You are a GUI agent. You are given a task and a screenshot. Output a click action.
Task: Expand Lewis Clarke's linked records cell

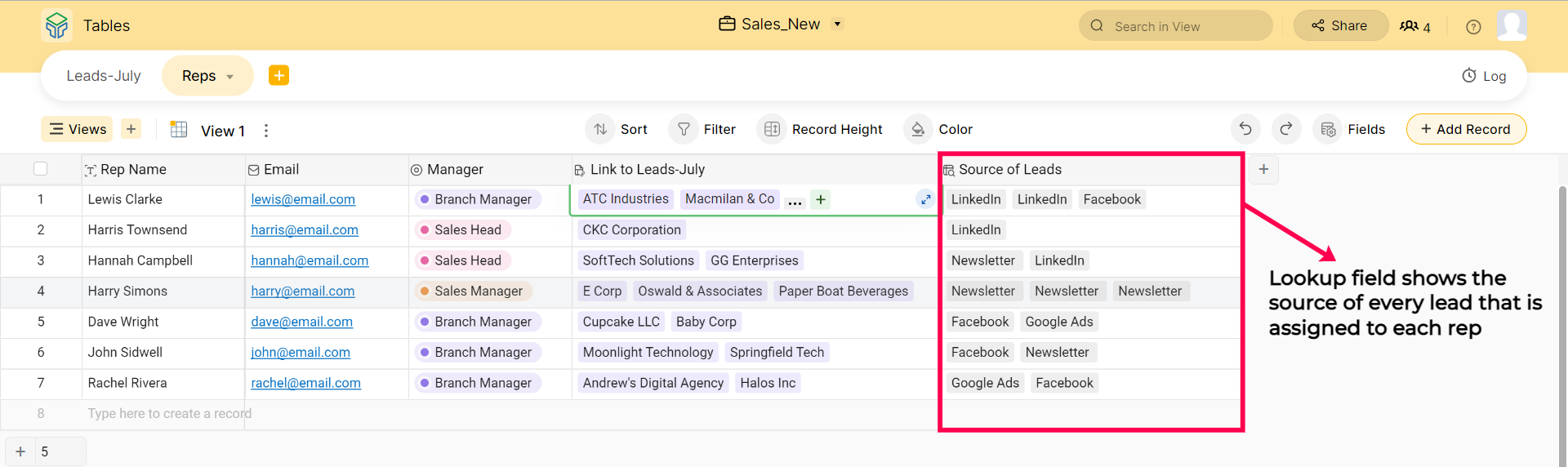925,199
